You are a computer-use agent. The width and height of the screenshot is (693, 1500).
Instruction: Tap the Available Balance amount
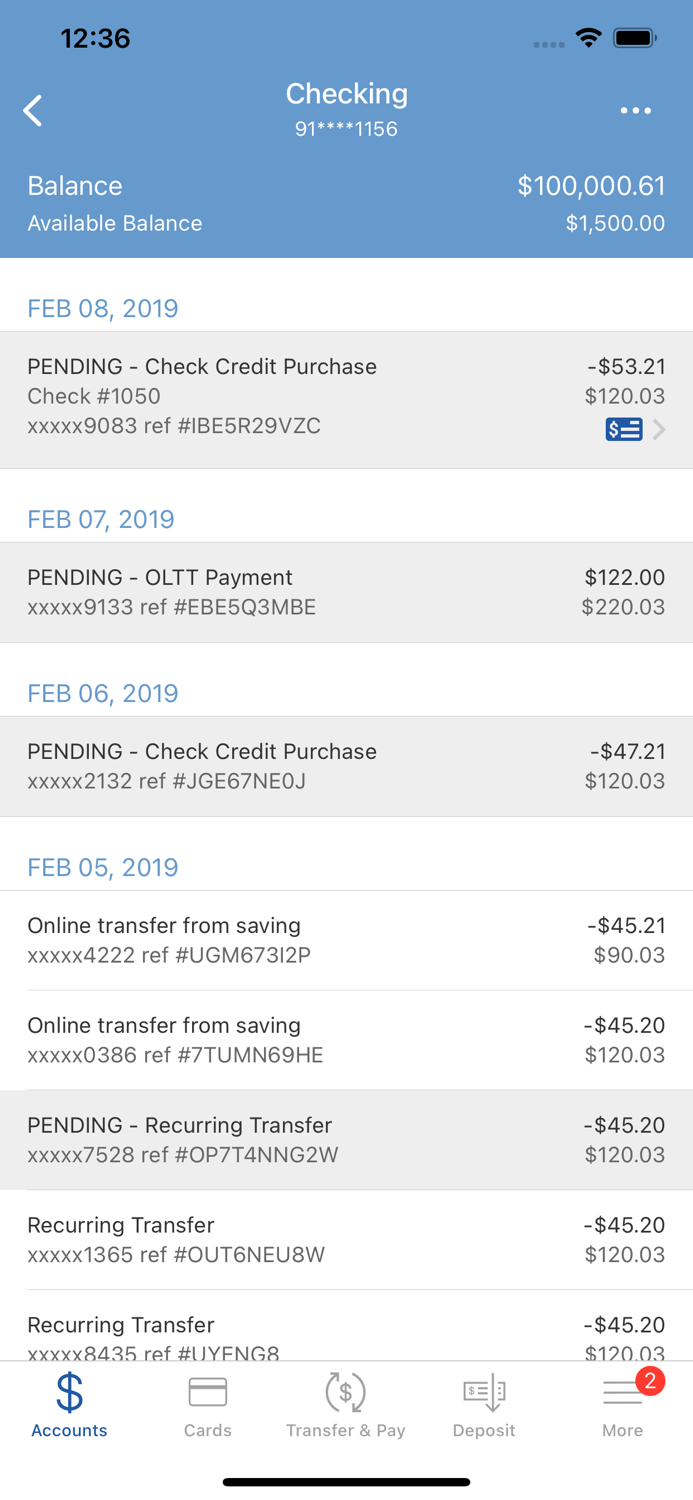coord(614,223)
